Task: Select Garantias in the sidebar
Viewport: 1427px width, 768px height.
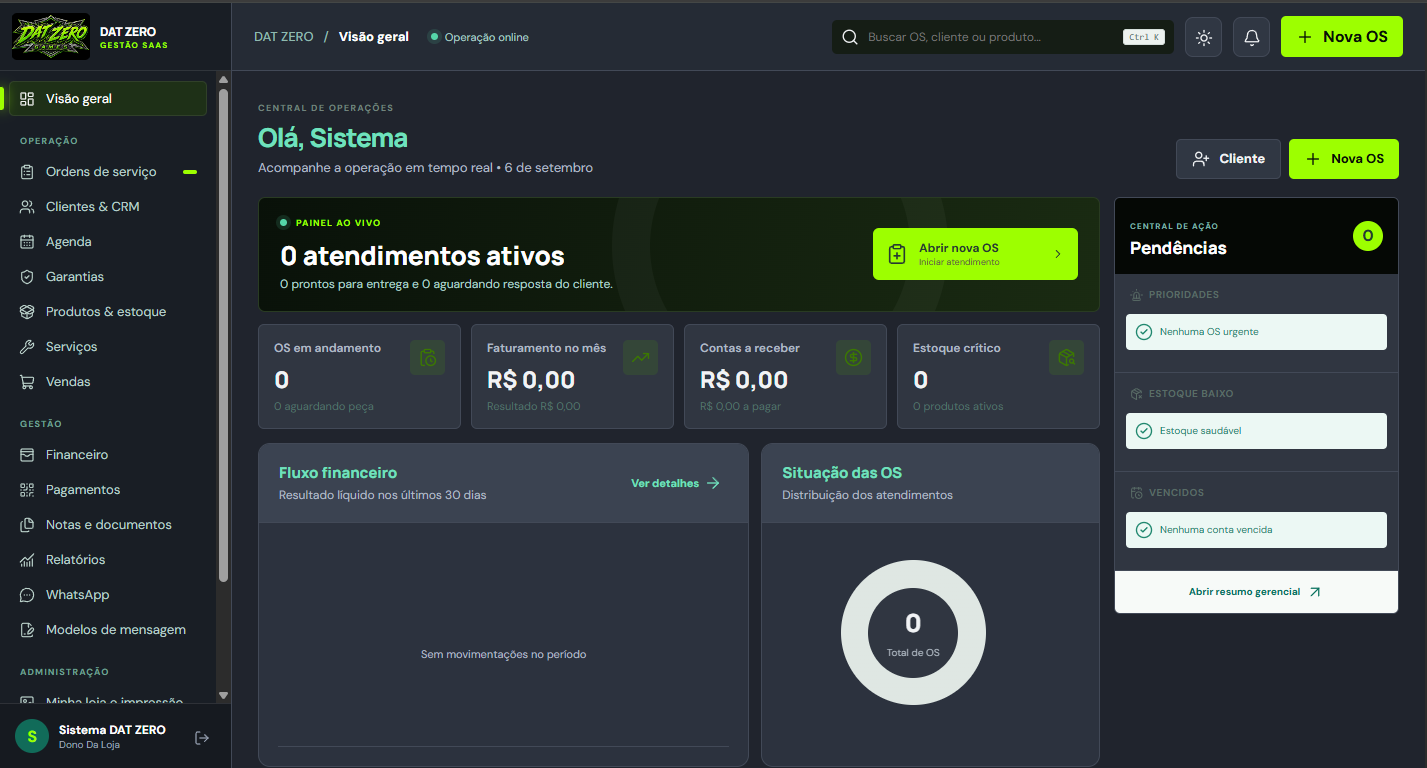Action: click(108, 277)
